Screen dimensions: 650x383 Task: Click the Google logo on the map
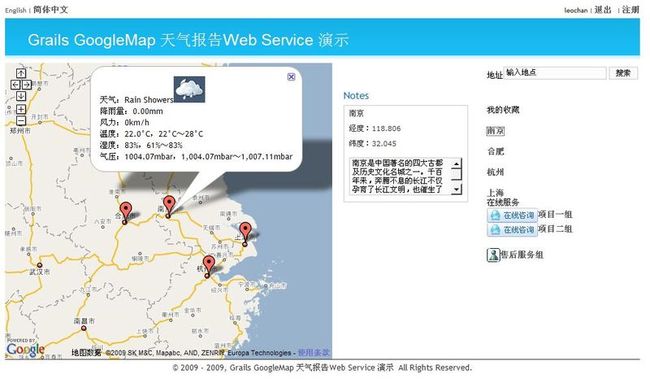click(25, 349)
